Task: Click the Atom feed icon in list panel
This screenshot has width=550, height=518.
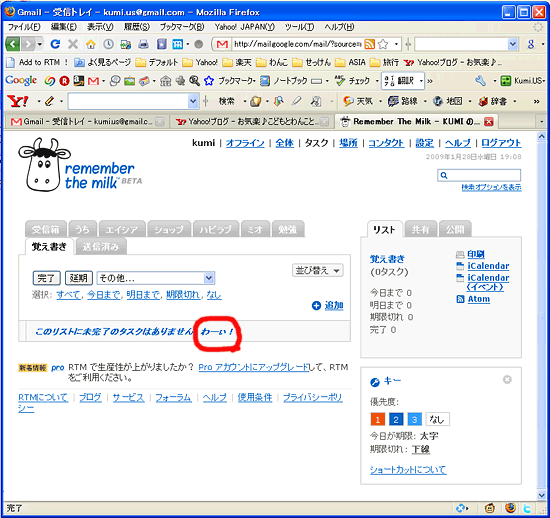Action: pyautogui.click(x=460, y=299)
